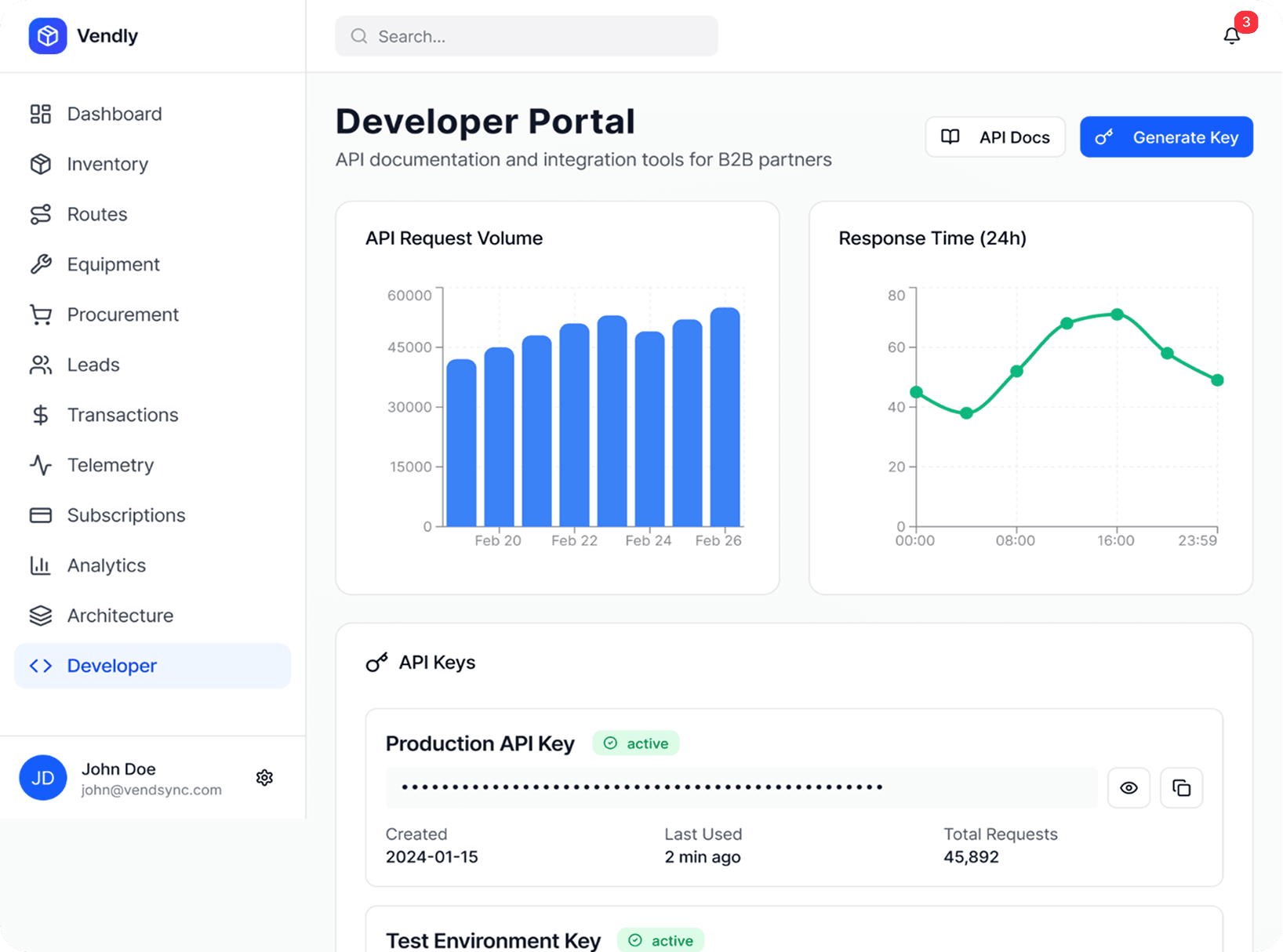This screenshot has height=952, width=1283.
Task: Click the Architecture layers icon
Action: 42,616
